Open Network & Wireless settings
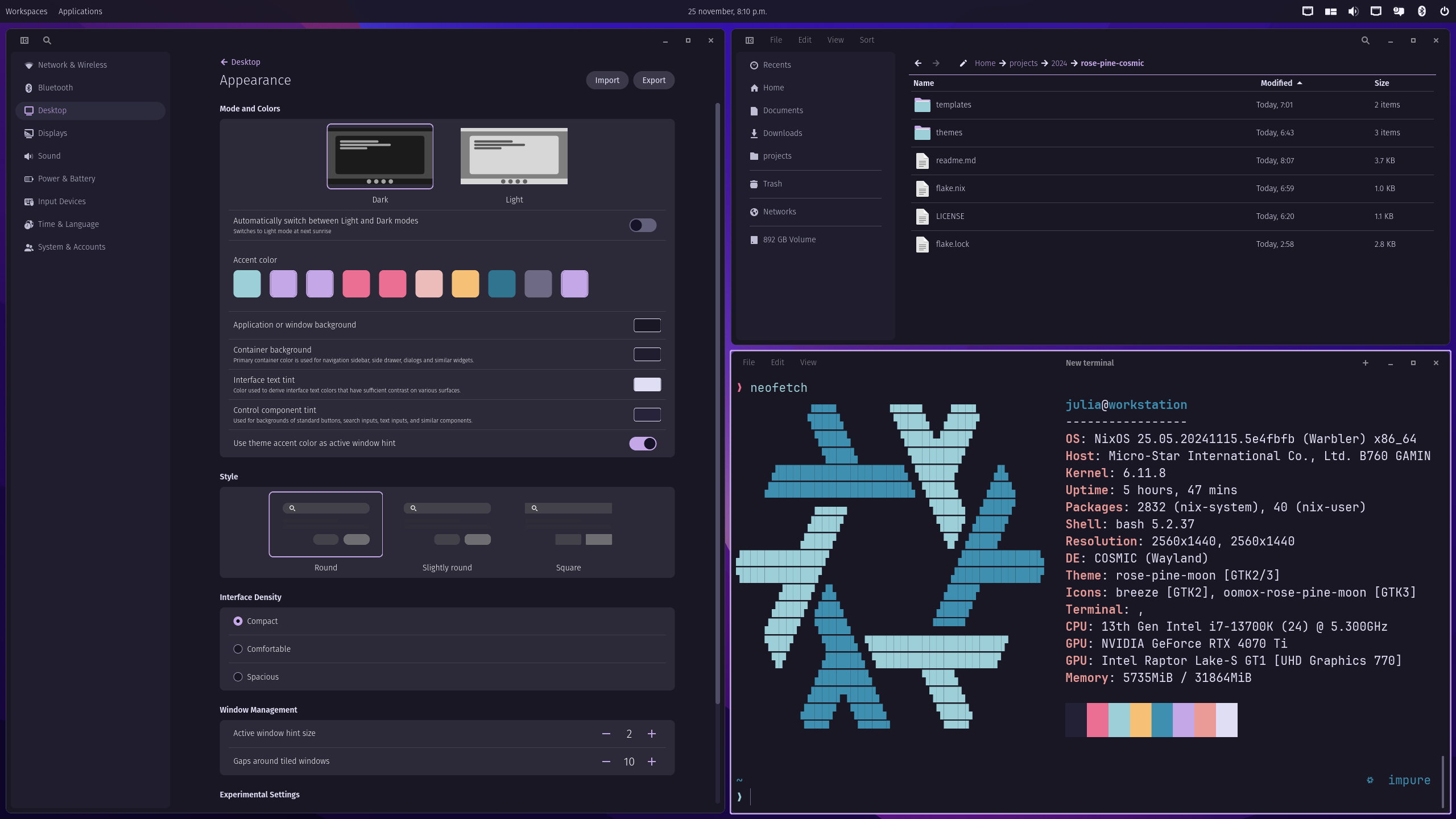Image resolution: width=1456 pixels, height=819 pixels. (90, 65)
